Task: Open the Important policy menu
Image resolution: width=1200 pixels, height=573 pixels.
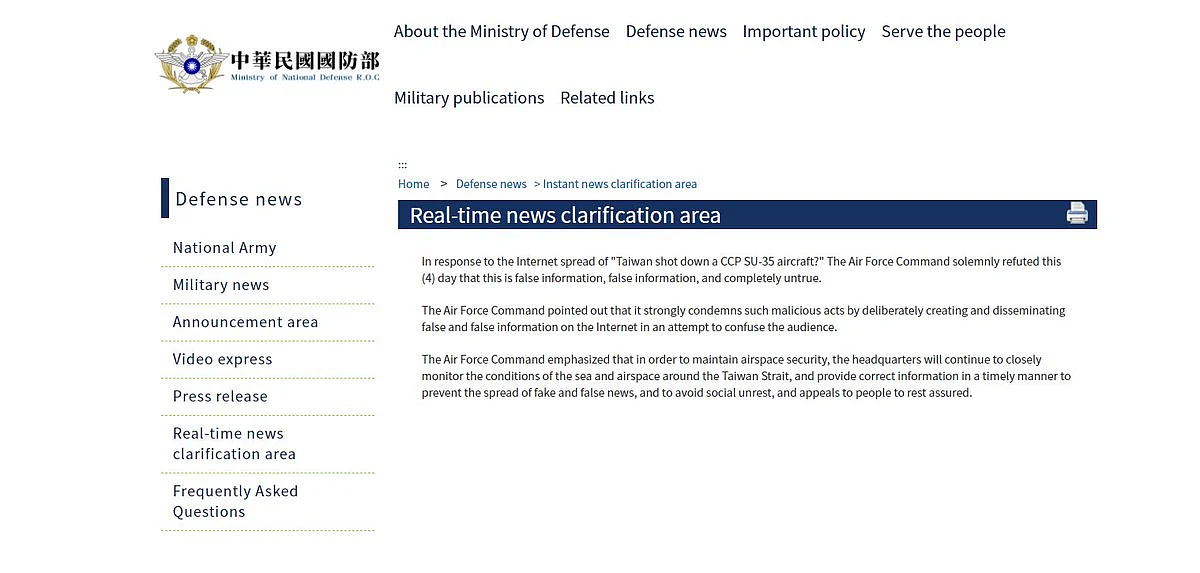Action: pos(804,31)
